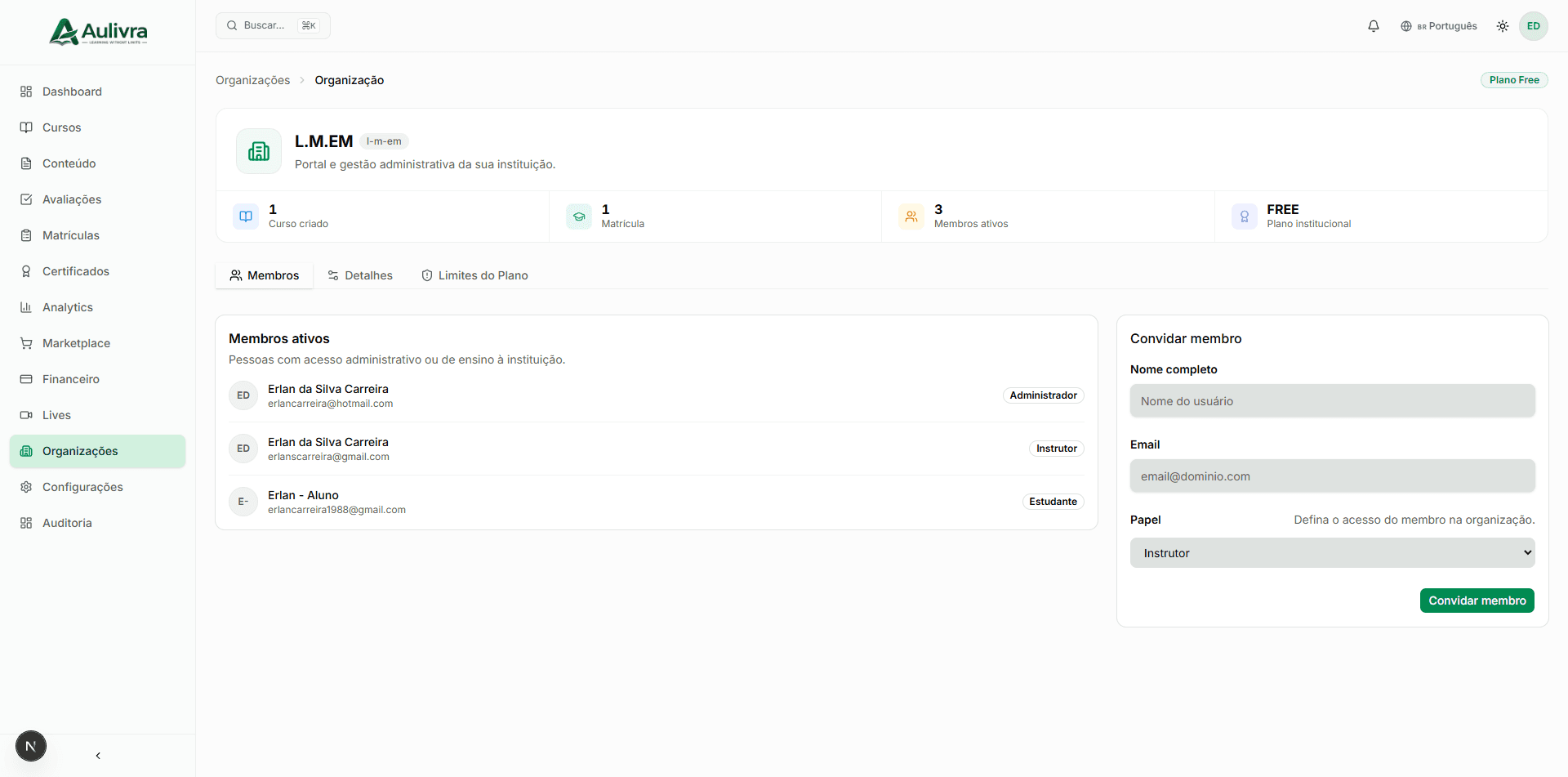Focus the Email input field
The width and height of the screenshot is (1568, 777).
(x=1333, y=476)
